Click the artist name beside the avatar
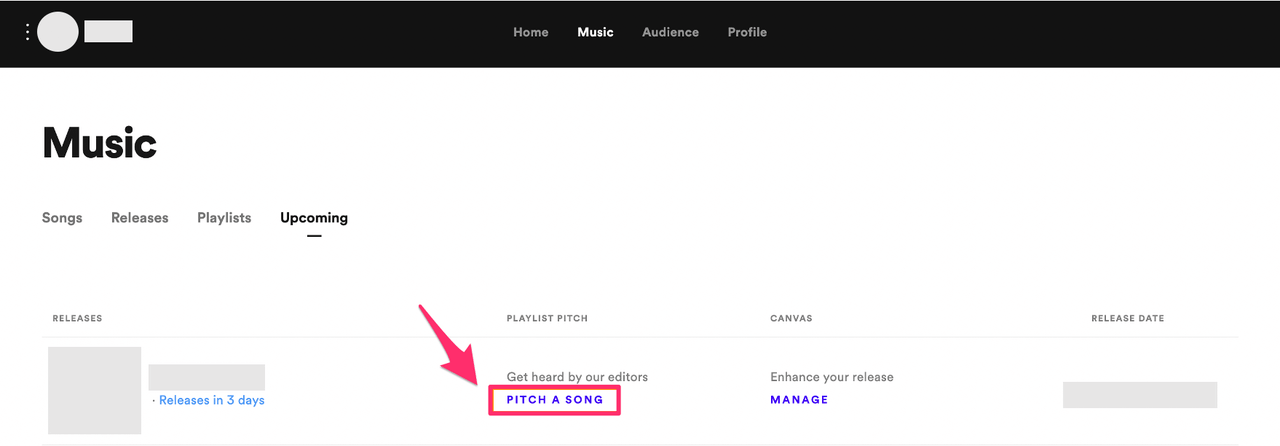Image resolution: width=1280 pixels, height=446 pixels. 108,32
